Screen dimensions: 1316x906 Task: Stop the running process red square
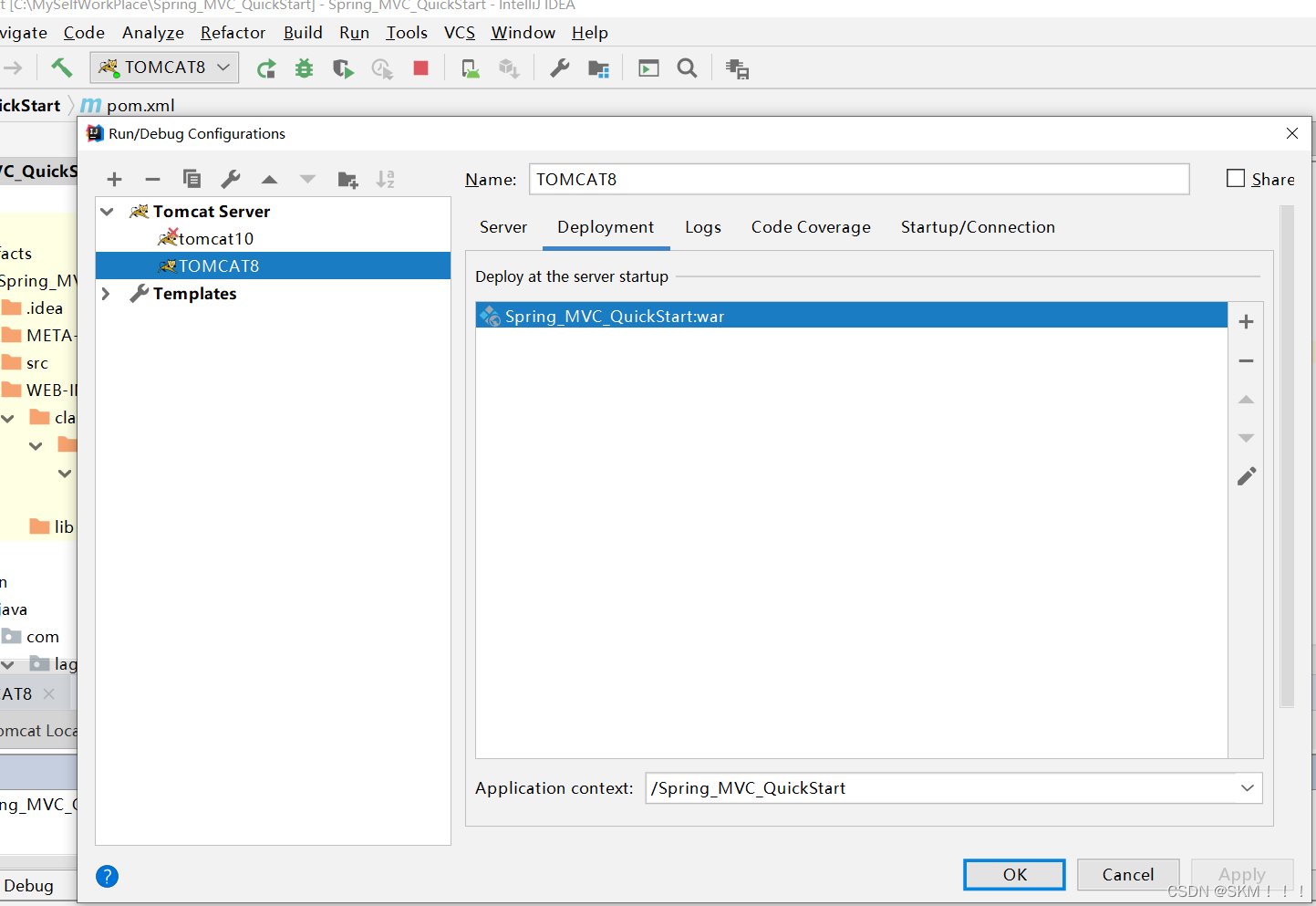420,68
